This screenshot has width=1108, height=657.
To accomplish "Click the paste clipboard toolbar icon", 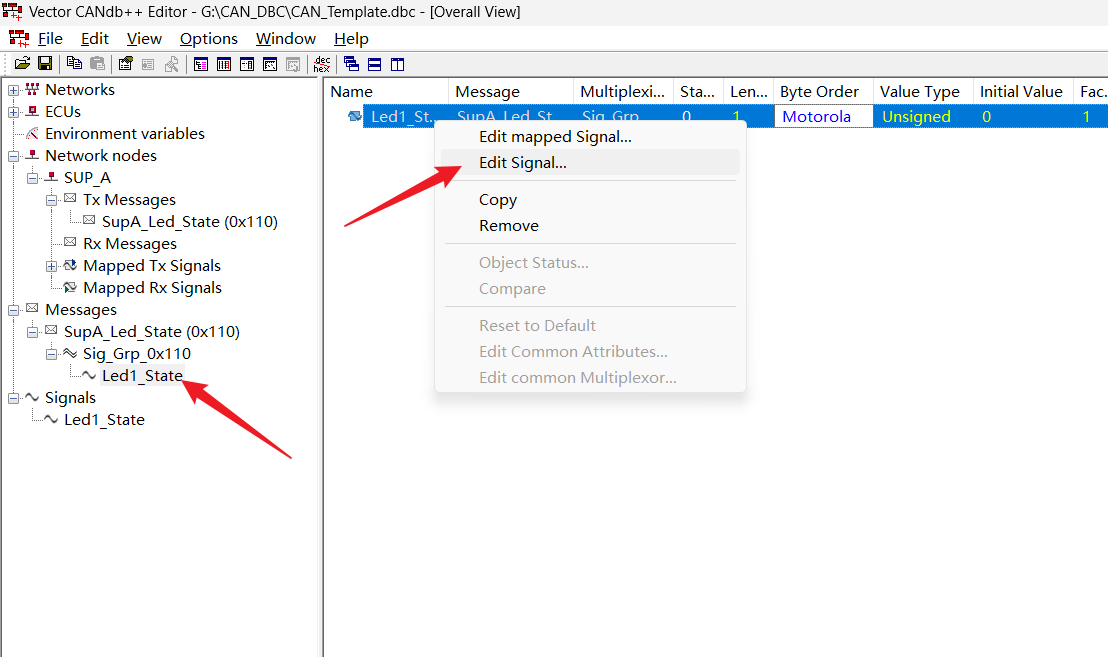I will click(98, 64).
